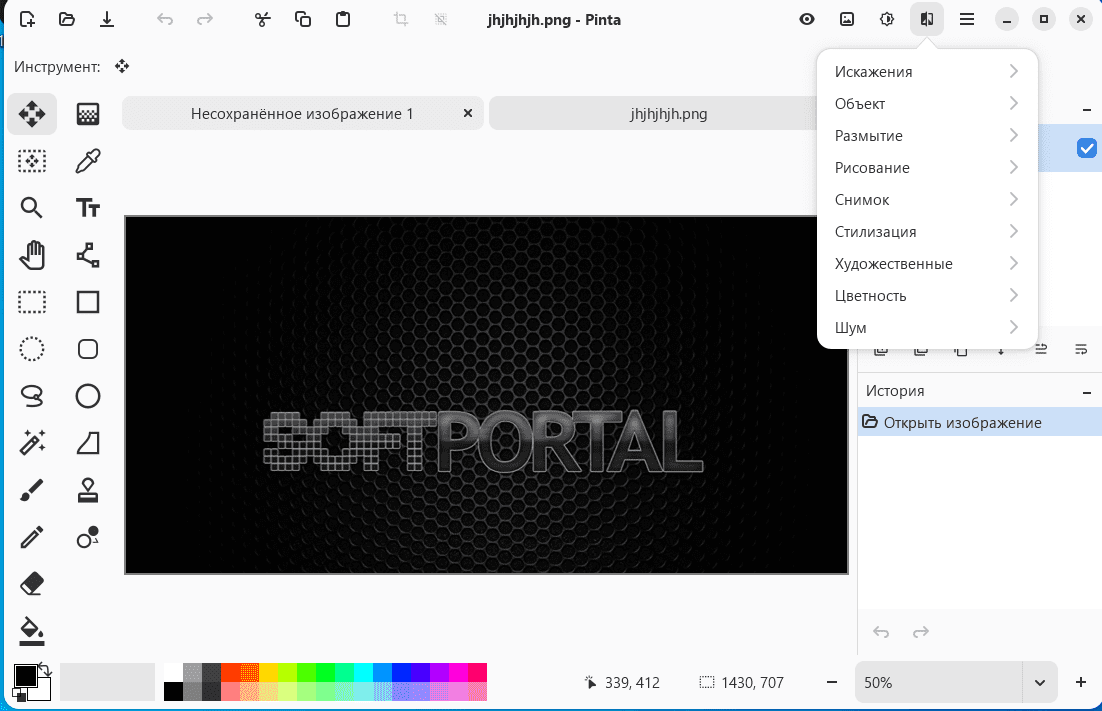1102x711 pixels.
Task: Select the Clone Stamp tool
Action: [x=88, y=490]
